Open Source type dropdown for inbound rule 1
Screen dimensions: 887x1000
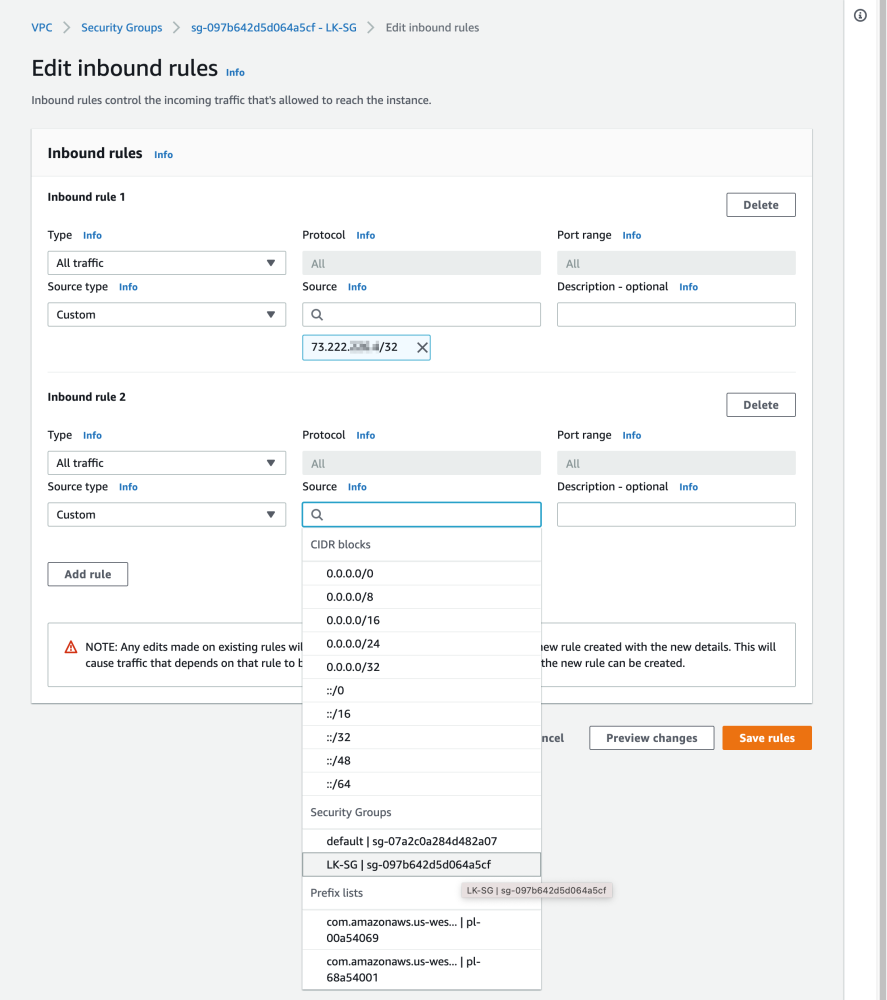tap(167, 315)
